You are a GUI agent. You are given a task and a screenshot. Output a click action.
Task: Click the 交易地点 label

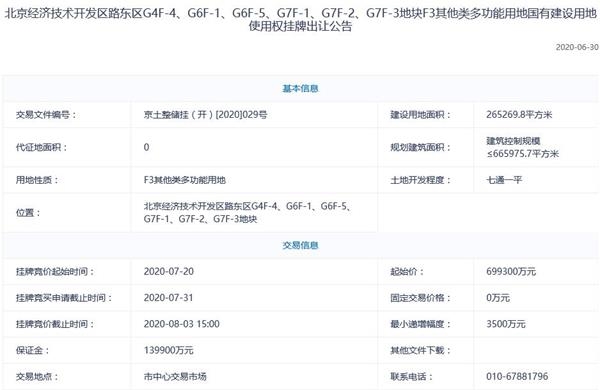(x=37, y=377)
